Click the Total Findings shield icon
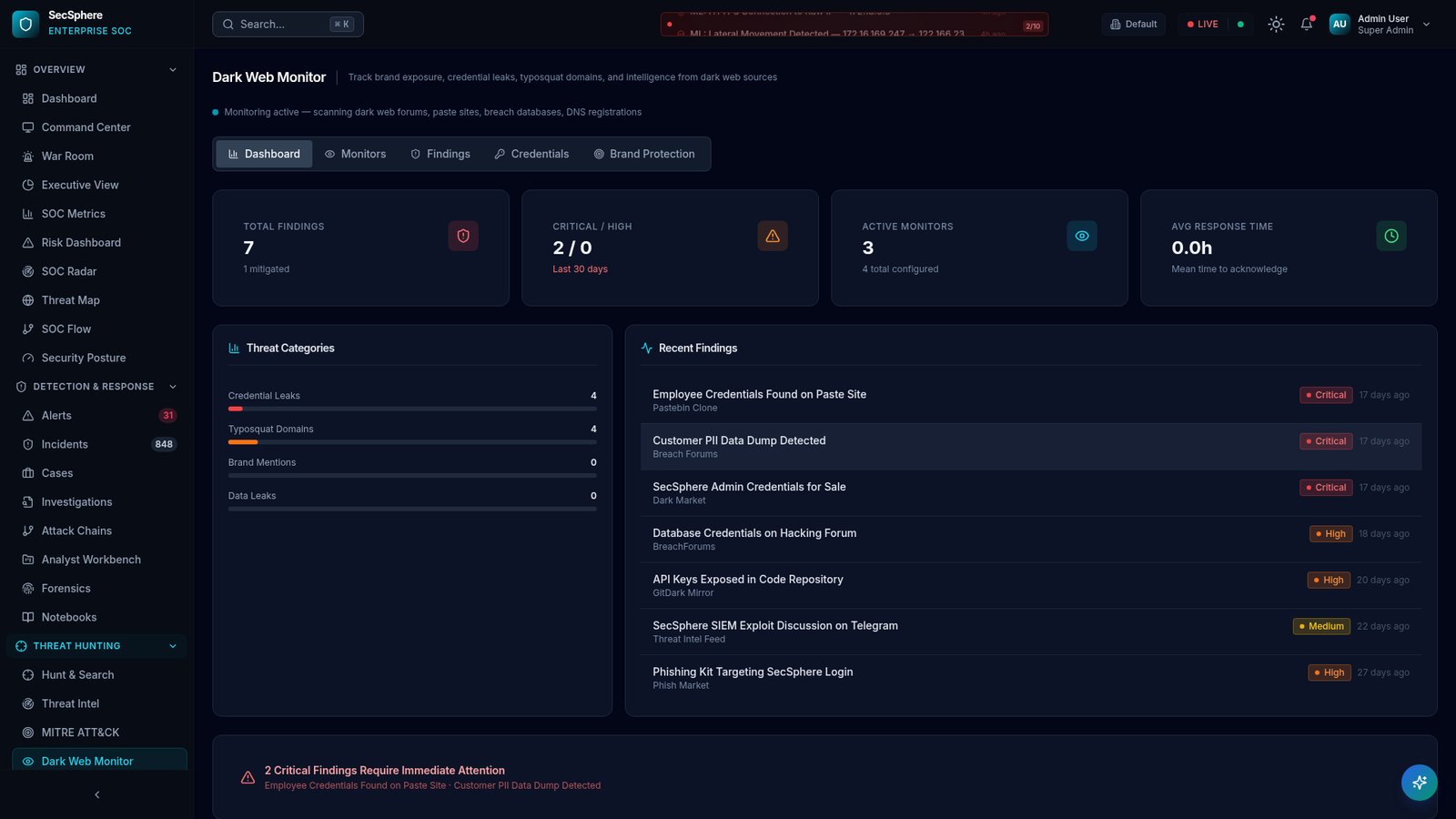The height and width of the screenshot is (819, 1456). click(463, 236)
